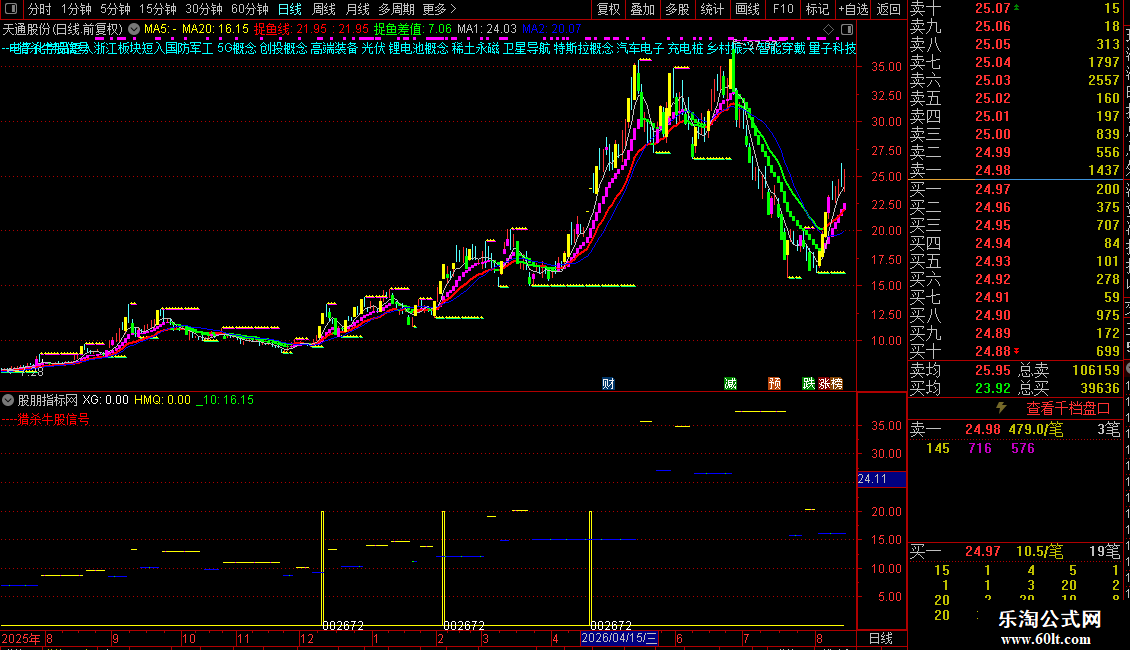Viewport: 1130px width, 650px height.
Task: Open the 股朋指标网 indicator dropdown circle
Action: coord(8,399)
